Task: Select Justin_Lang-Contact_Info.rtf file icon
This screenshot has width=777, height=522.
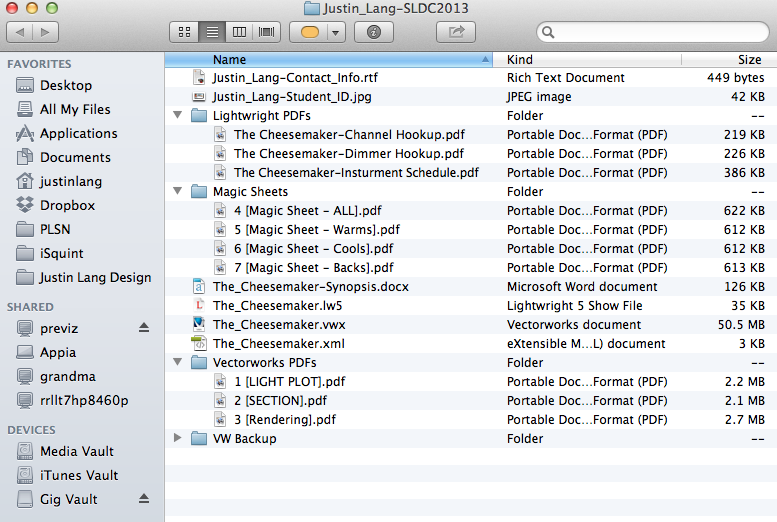Action: pyautogui.click(x=199, y=77)
